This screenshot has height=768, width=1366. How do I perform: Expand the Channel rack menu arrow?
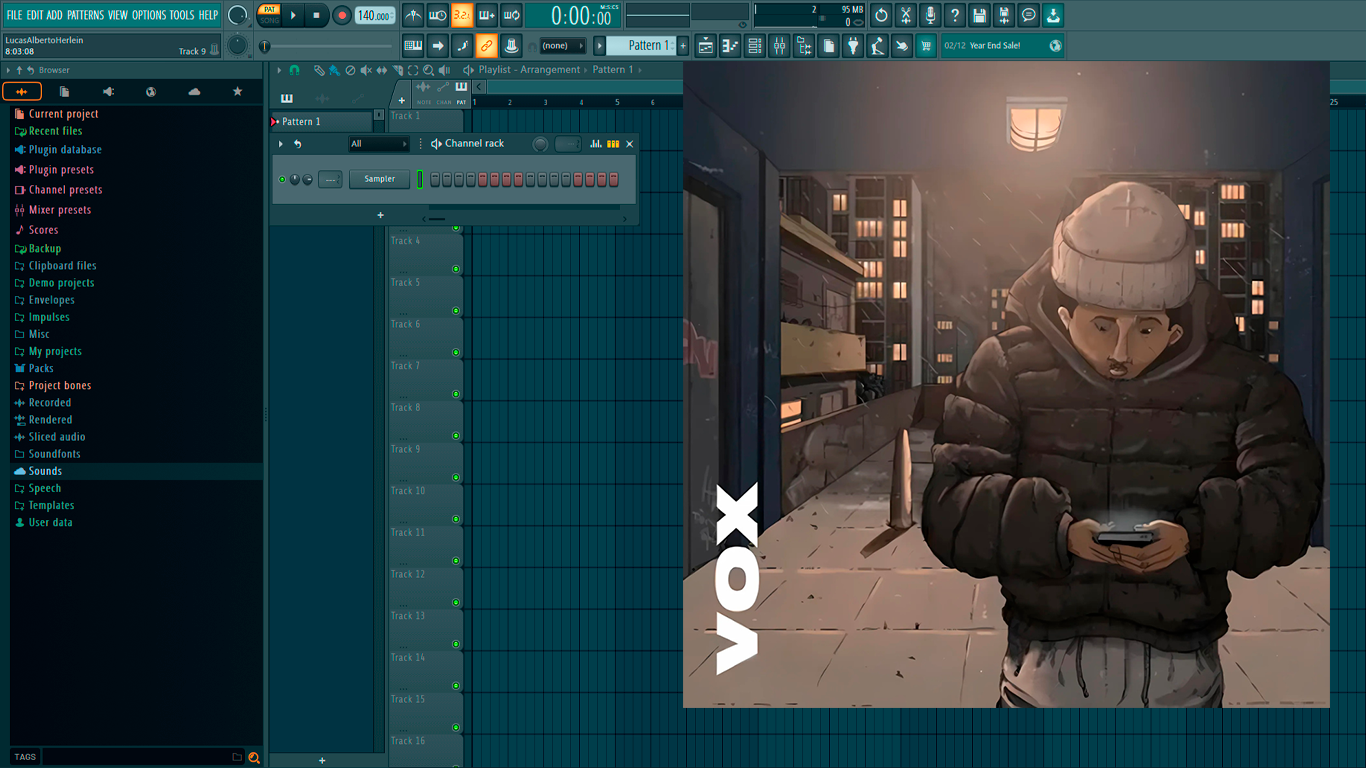pos(281,144)
